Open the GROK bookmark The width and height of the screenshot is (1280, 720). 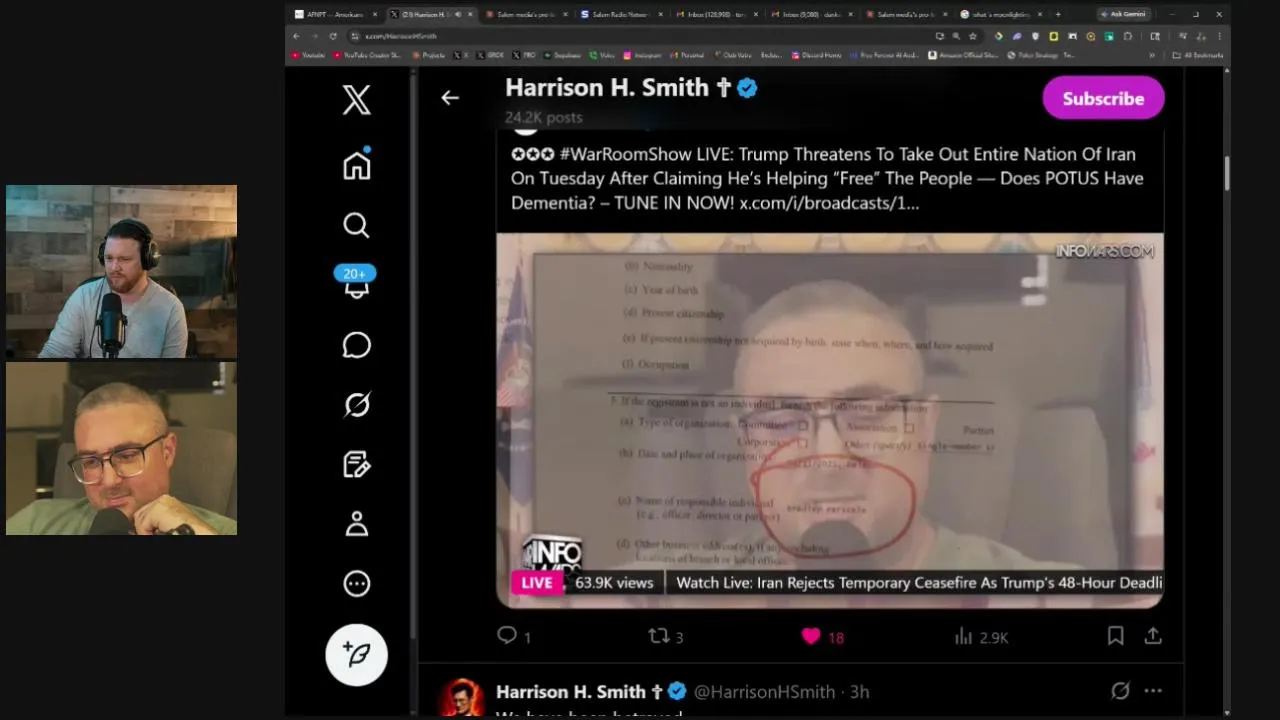coord(491,55)
